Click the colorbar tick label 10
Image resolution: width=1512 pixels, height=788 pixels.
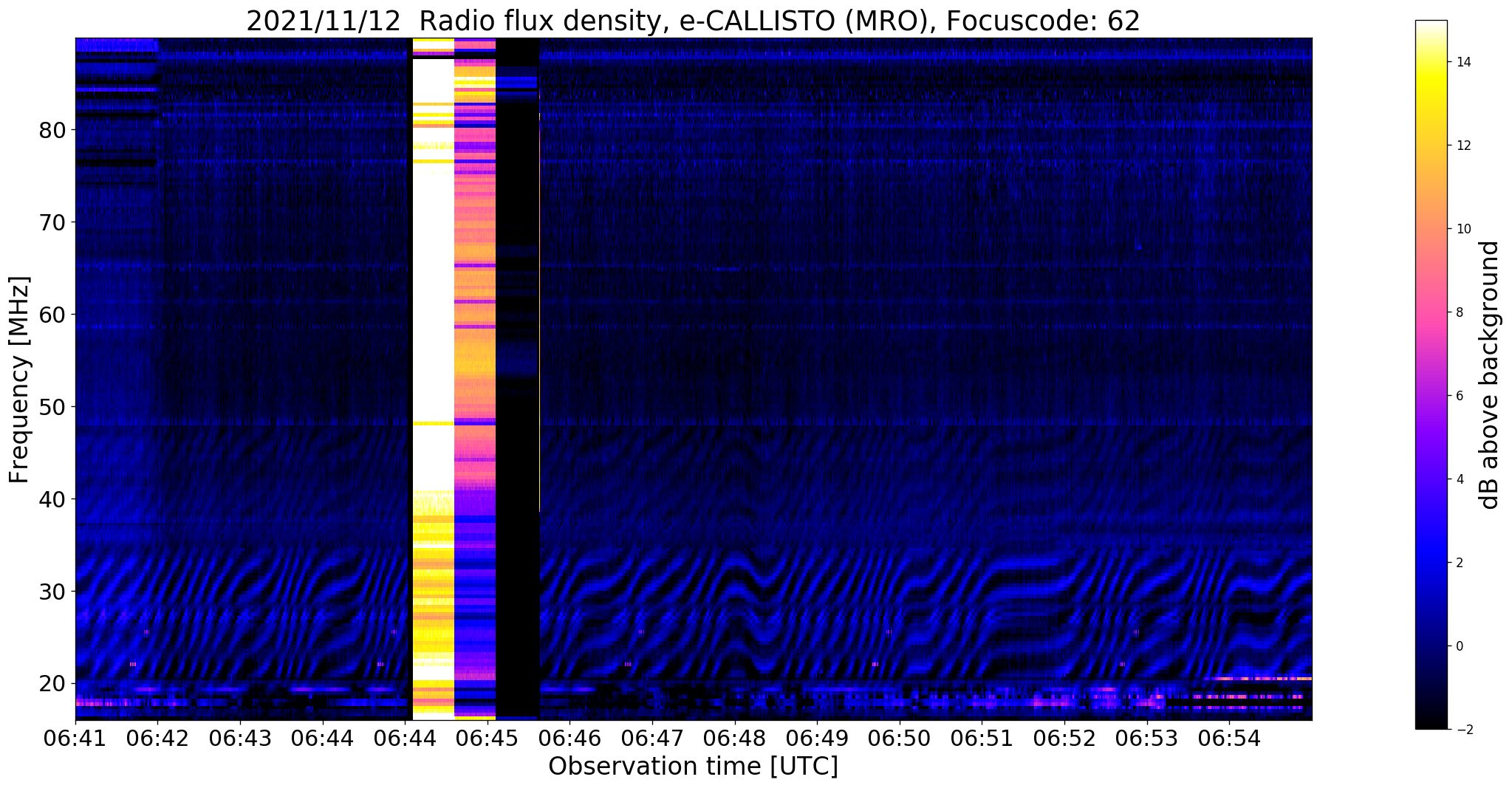tap(1463, 229)
